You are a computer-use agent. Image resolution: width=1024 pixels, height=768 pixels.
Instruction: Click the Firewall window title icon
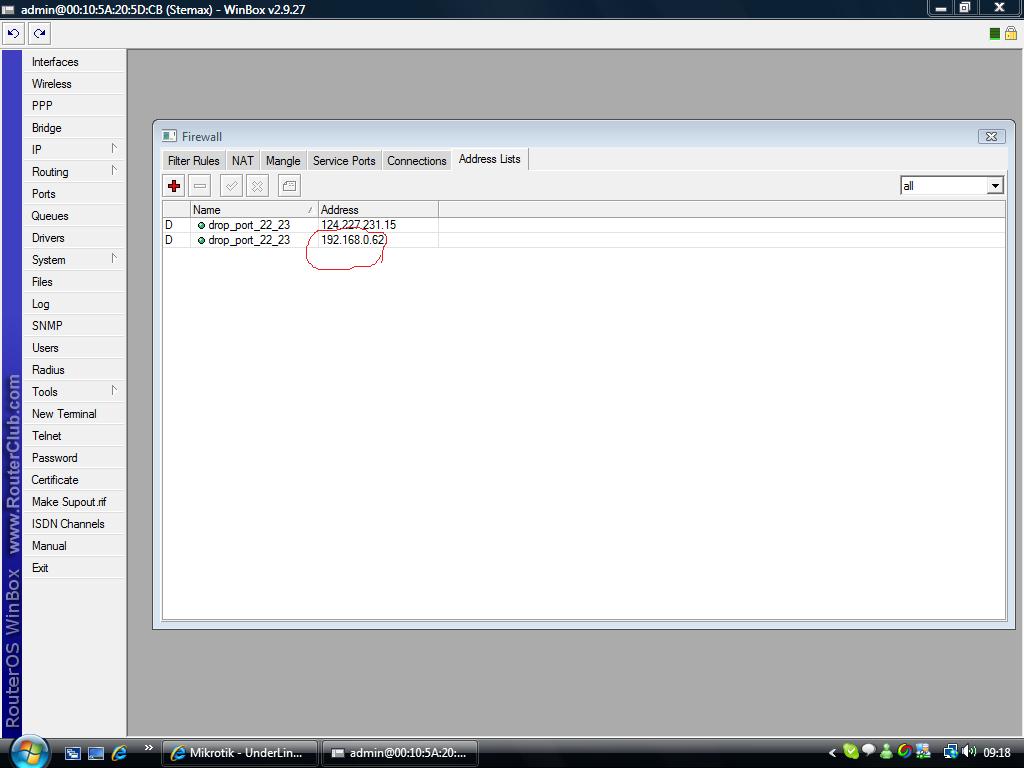pos(169,136)
